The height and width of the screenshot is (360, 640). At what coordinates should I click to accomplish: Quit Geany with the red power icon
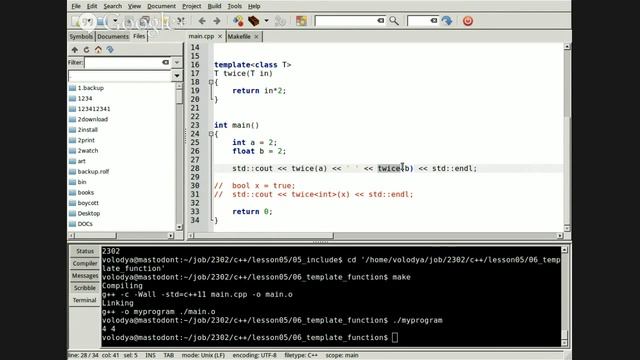468,21
